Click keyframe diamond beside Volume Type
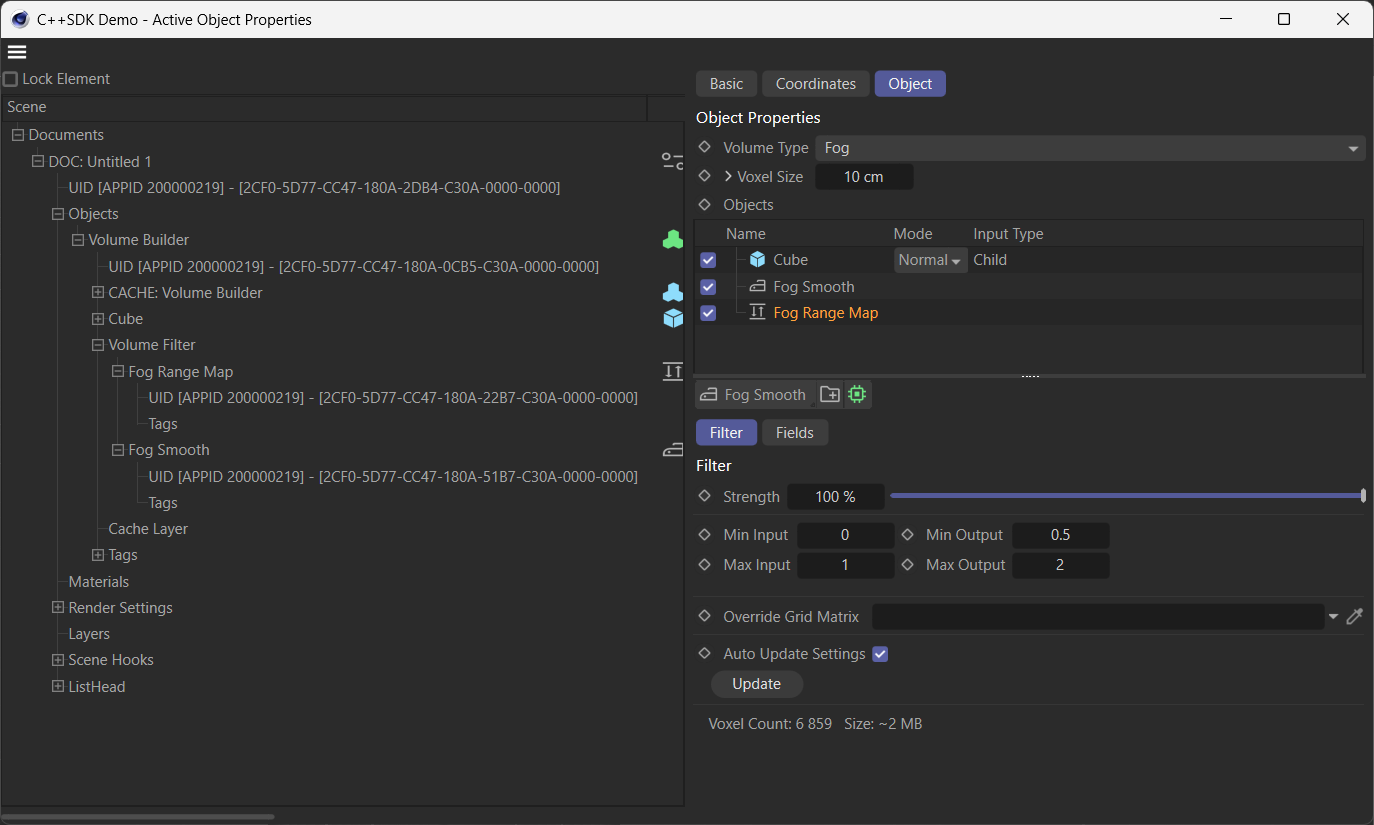Image resolution: width=1374 pixels, height=825 pixels. pyautogui.click(x=704, y=147)
